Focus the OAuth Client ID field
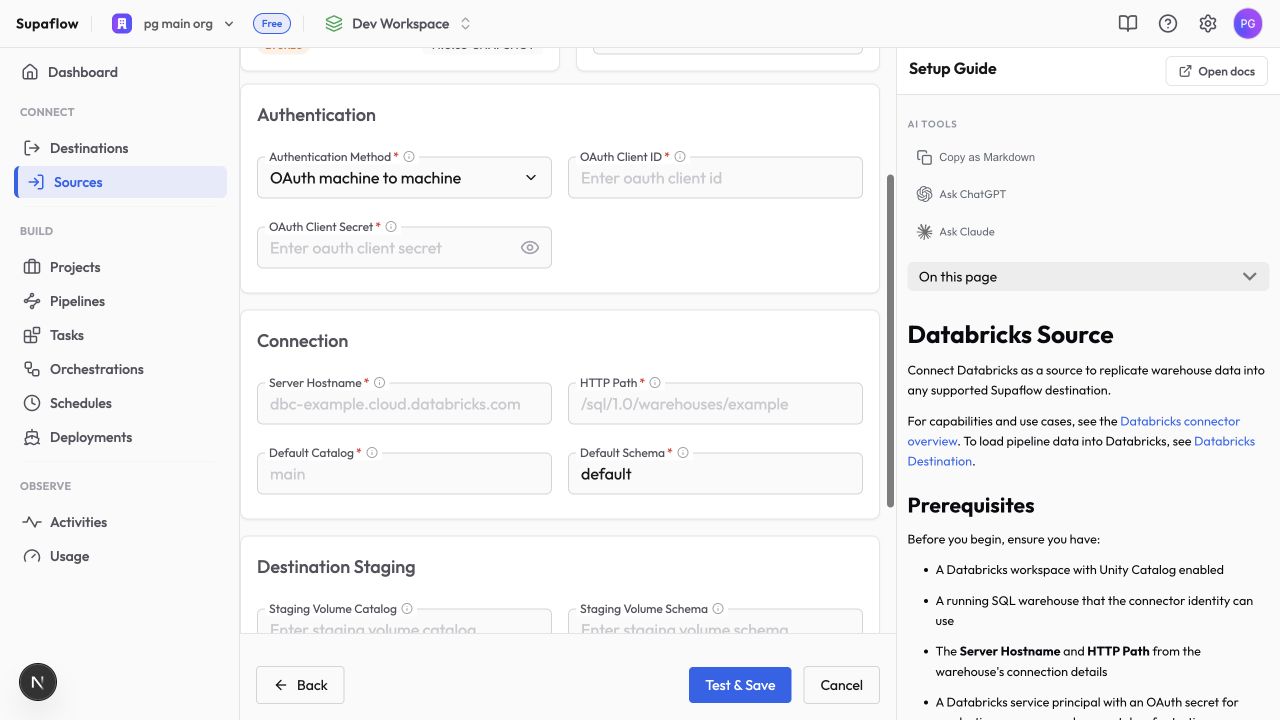1280x720 pixels. coord(715,178)
